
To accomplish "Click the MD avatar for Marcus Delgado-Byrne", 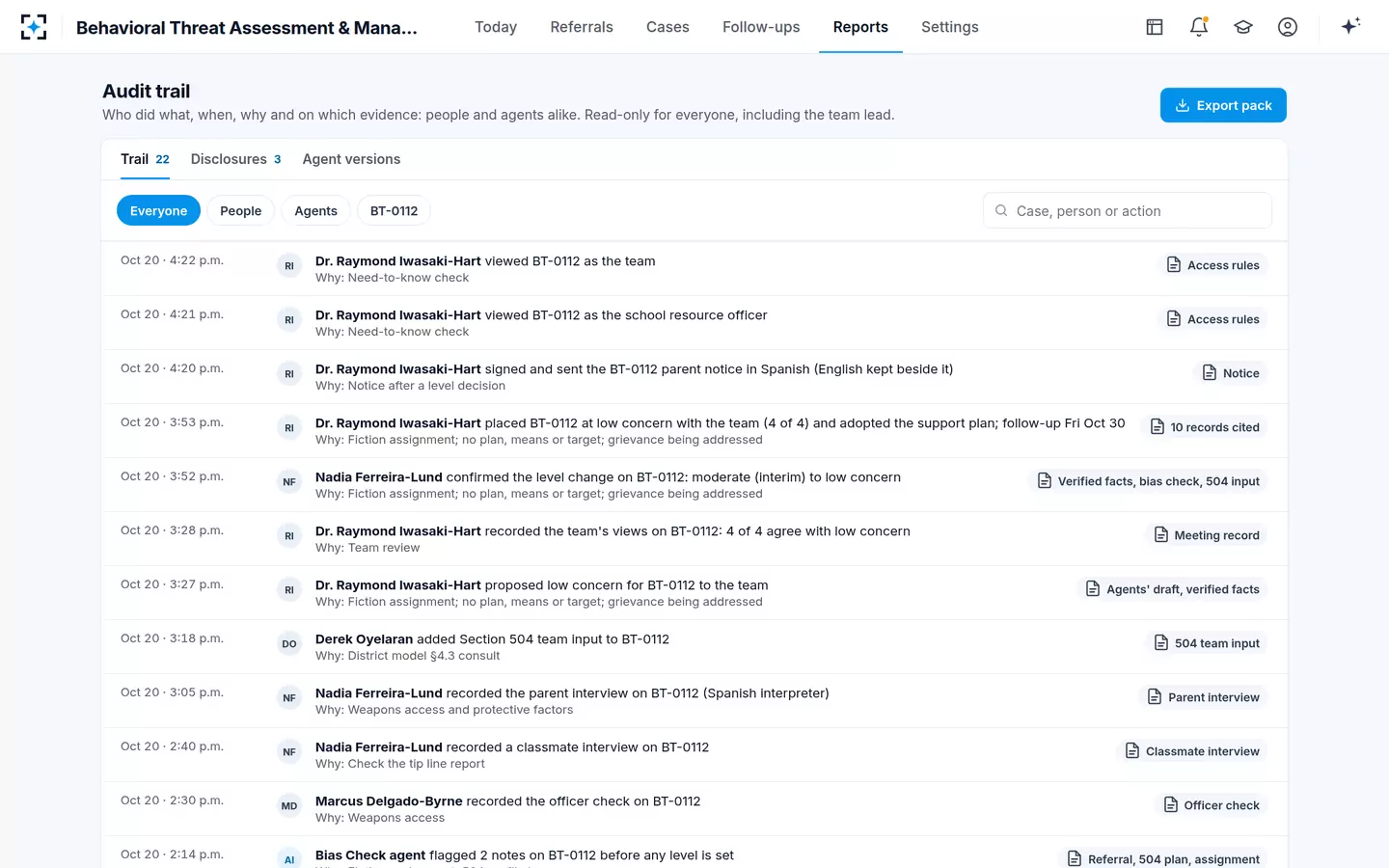I will tap(289, 806).
